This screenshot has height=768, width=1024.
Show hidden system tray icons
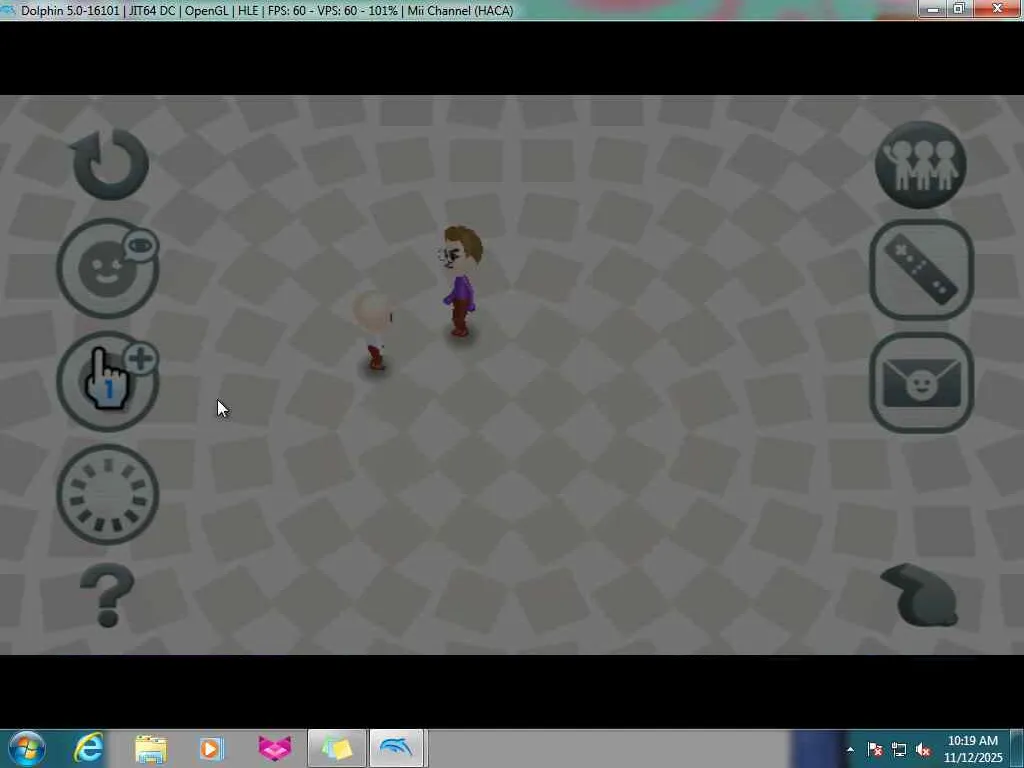[850, 749]
